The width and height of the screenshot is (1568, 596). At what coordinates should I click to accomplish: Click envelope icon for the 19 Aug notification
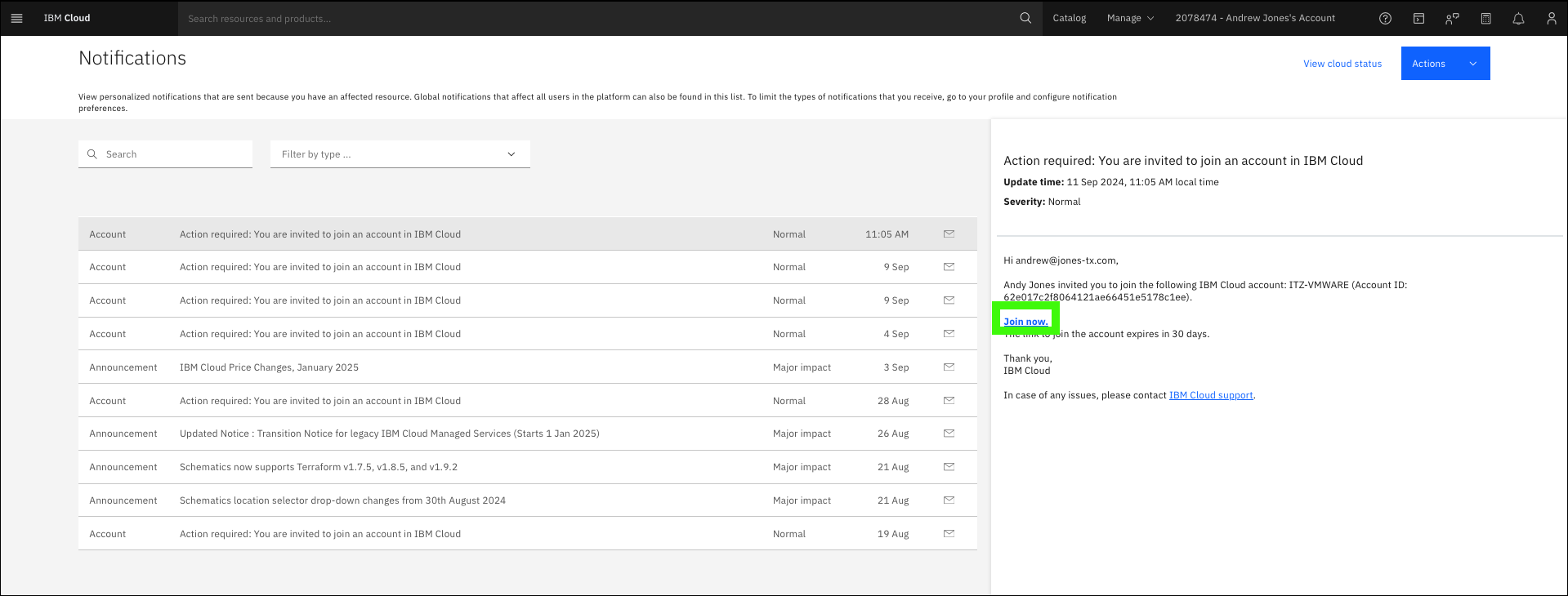pos(949,534)
